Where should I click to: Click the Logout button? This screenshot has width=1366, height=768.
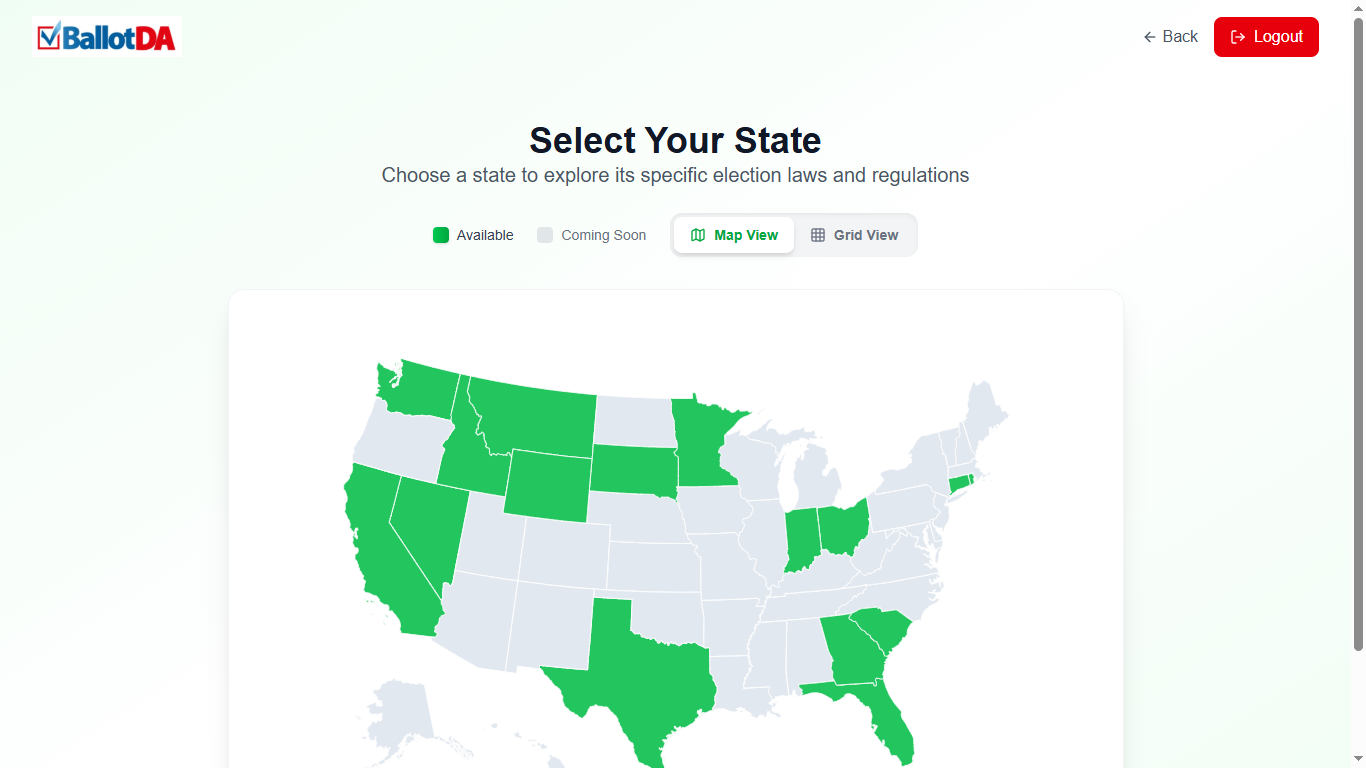click(1266, 37)
